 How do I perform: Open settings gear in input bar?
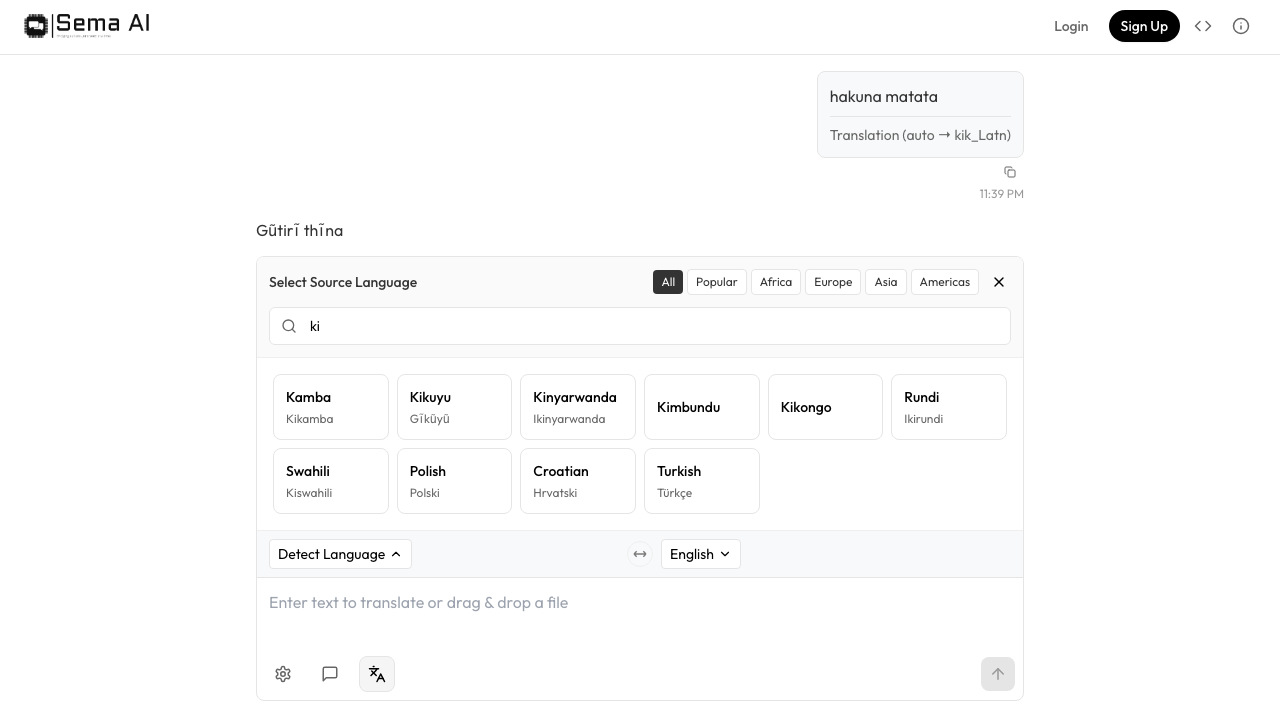click(283, 674)
